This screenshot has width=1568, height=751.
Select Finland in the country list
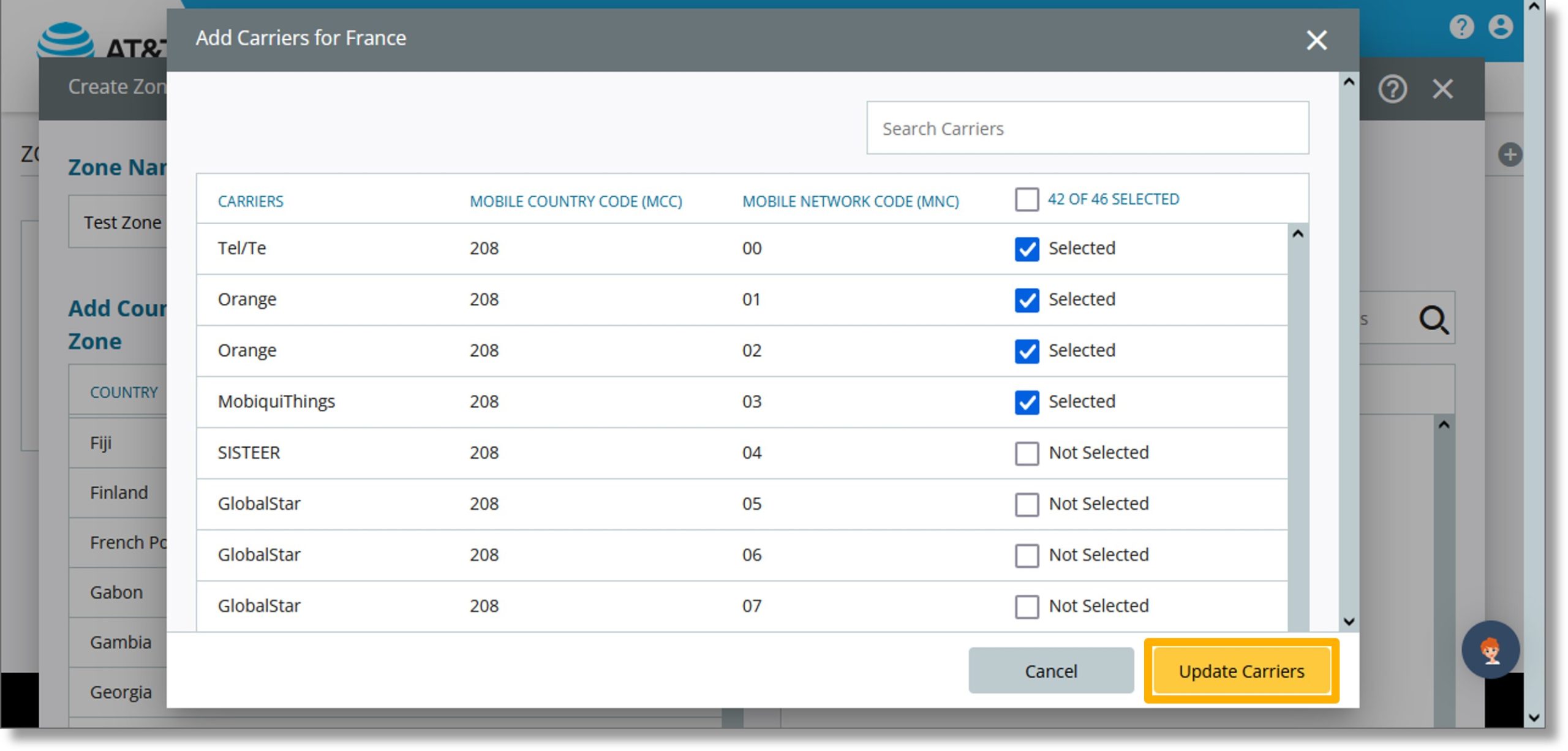pos(118,493)
